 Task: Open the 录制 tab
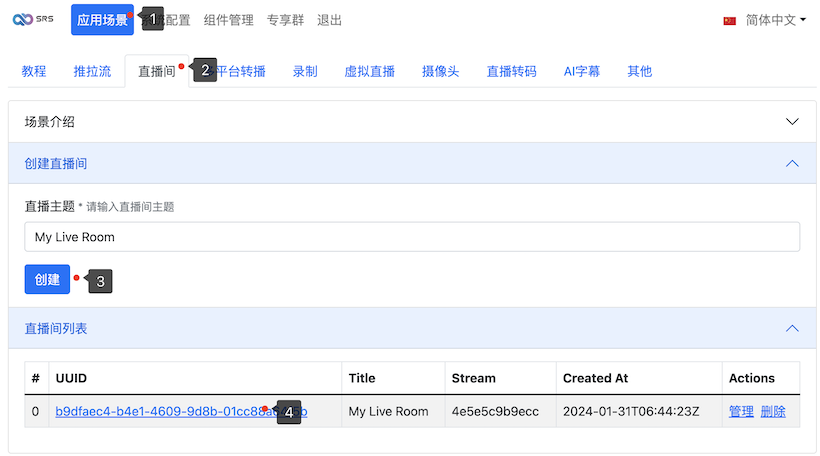click(305, 71)
